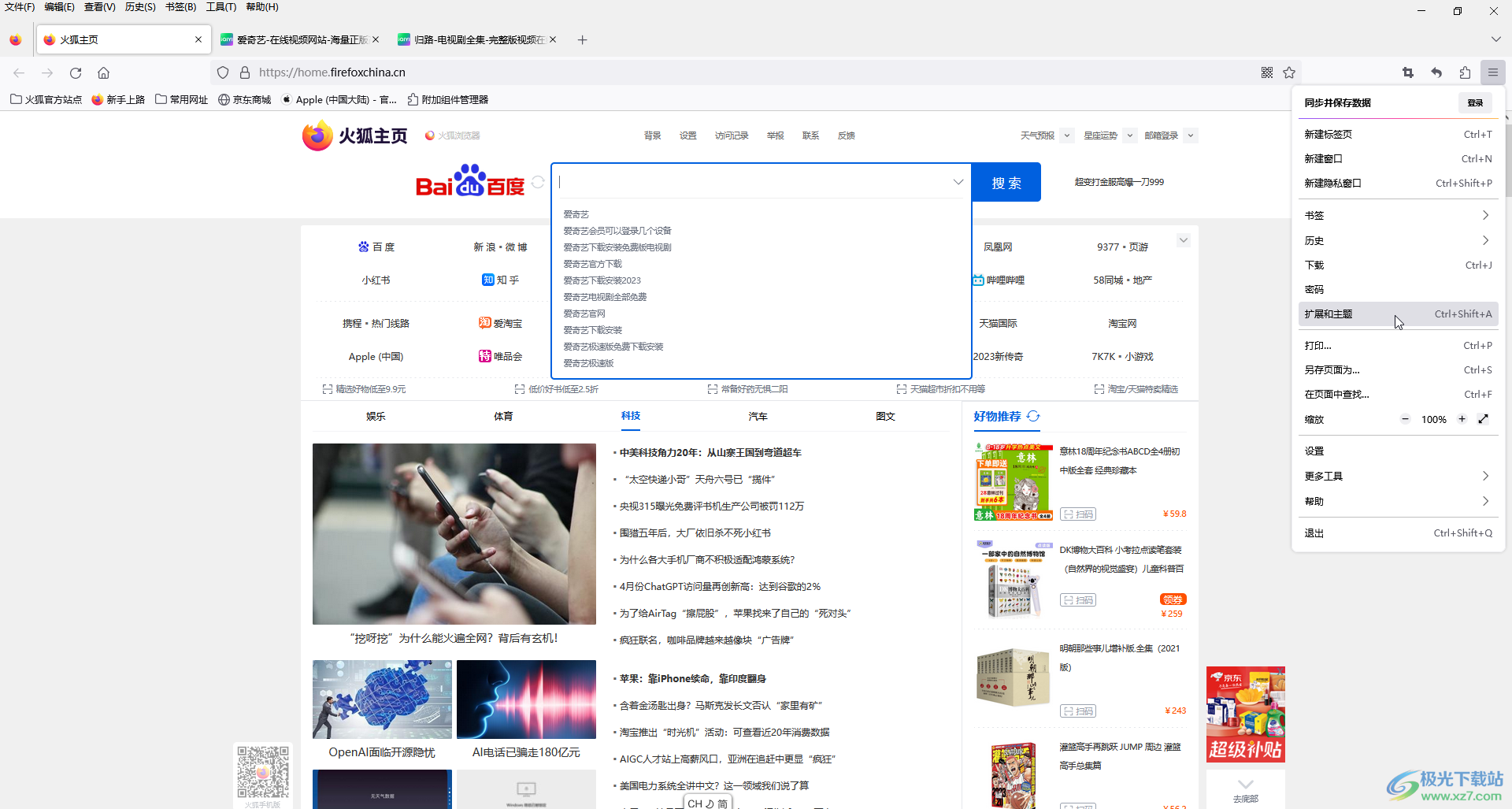This screenshot has width=1512, height=809.
Task: Go to the home page icon
Action: 103,72
